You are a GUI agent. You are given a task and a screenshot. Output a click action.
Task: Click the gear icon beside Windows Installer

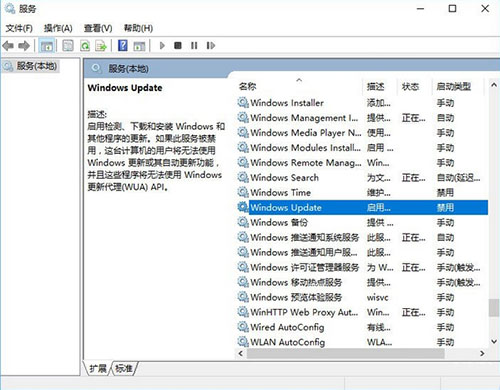click(x=243, y=102)
